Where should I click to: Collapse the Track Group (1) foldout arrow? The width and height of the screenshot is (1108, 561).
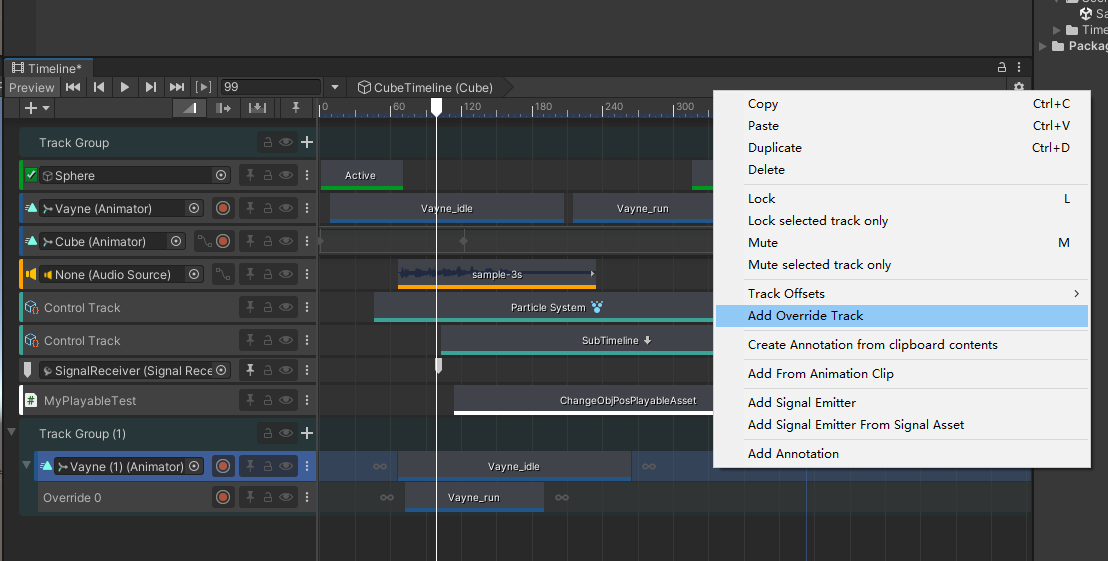click(12, 432)
